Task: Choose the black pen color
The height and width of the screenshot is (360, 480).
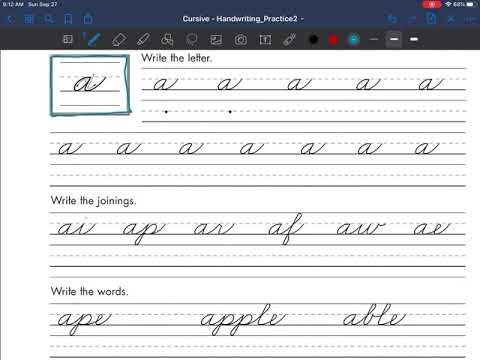Action: [313, 40]
